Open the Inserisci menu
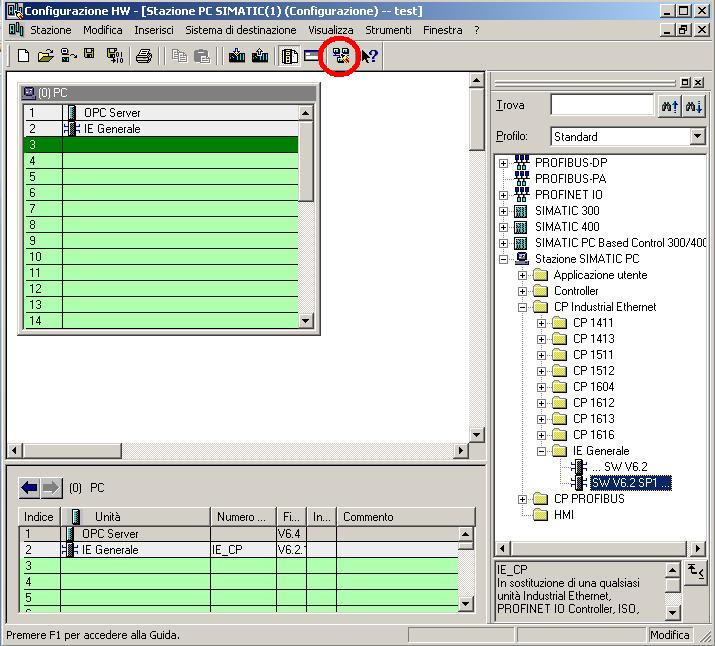715x646 pixels. tap(154, 30)
